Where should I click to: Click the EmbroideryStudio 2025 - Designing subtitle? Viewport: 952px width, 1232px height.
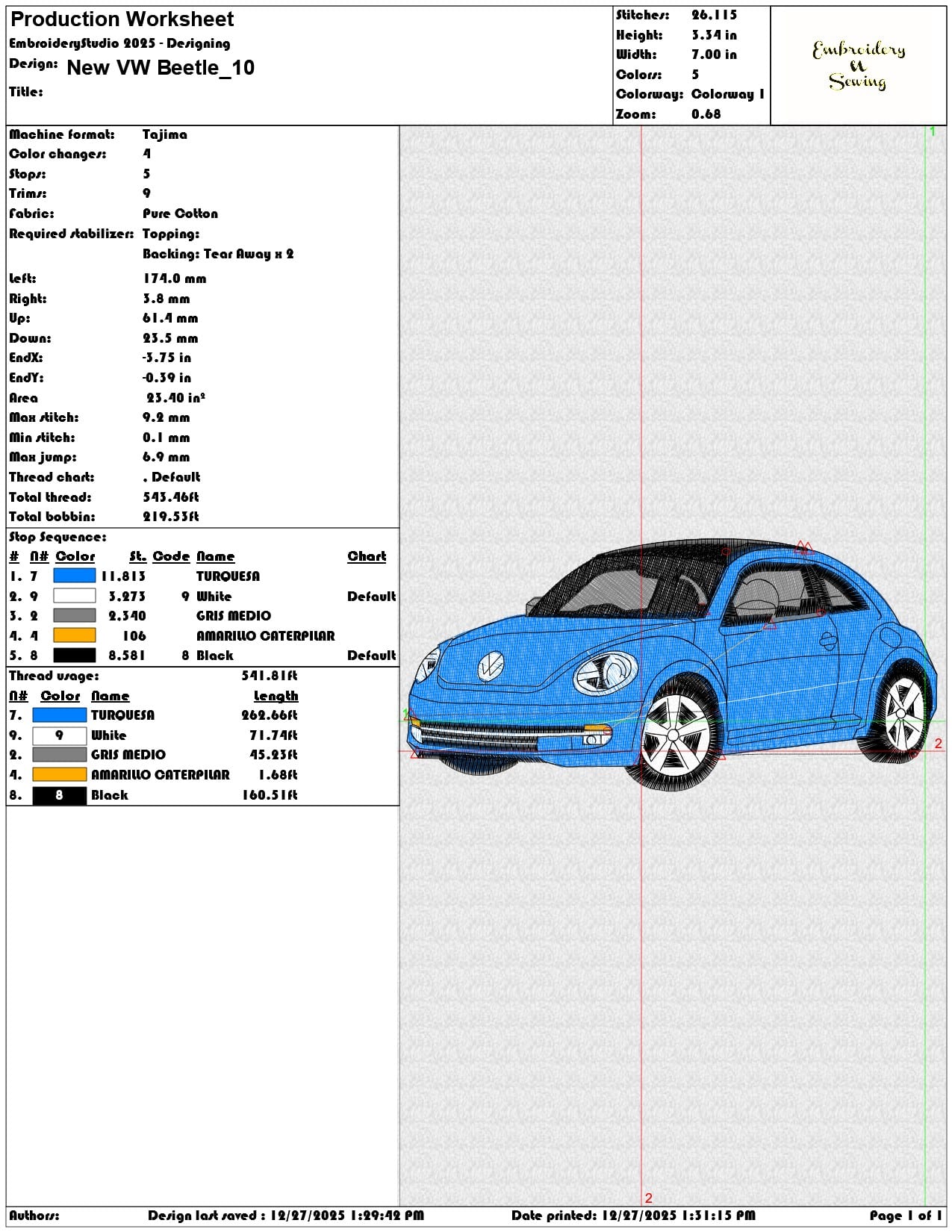(119, 43)
